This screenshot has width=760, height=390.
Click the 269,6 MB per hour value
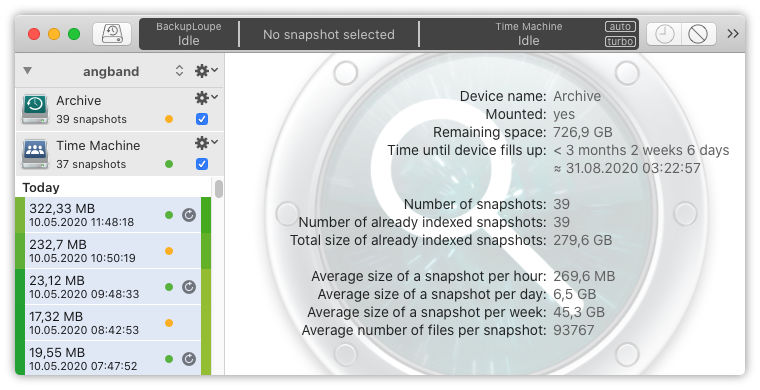(x=584, y=276)
